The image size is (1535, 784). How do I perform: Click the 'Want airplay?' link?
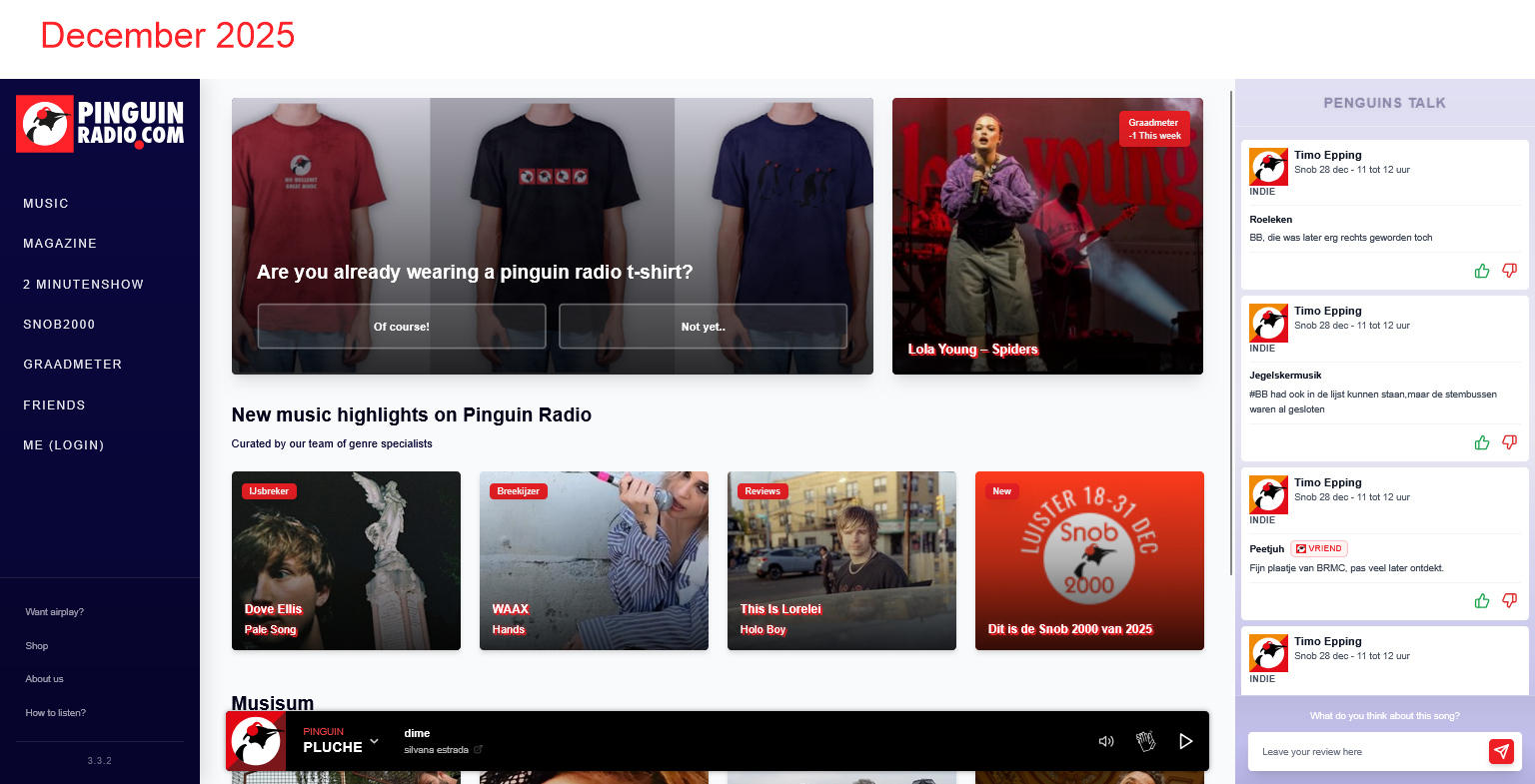tap(55, 612)
